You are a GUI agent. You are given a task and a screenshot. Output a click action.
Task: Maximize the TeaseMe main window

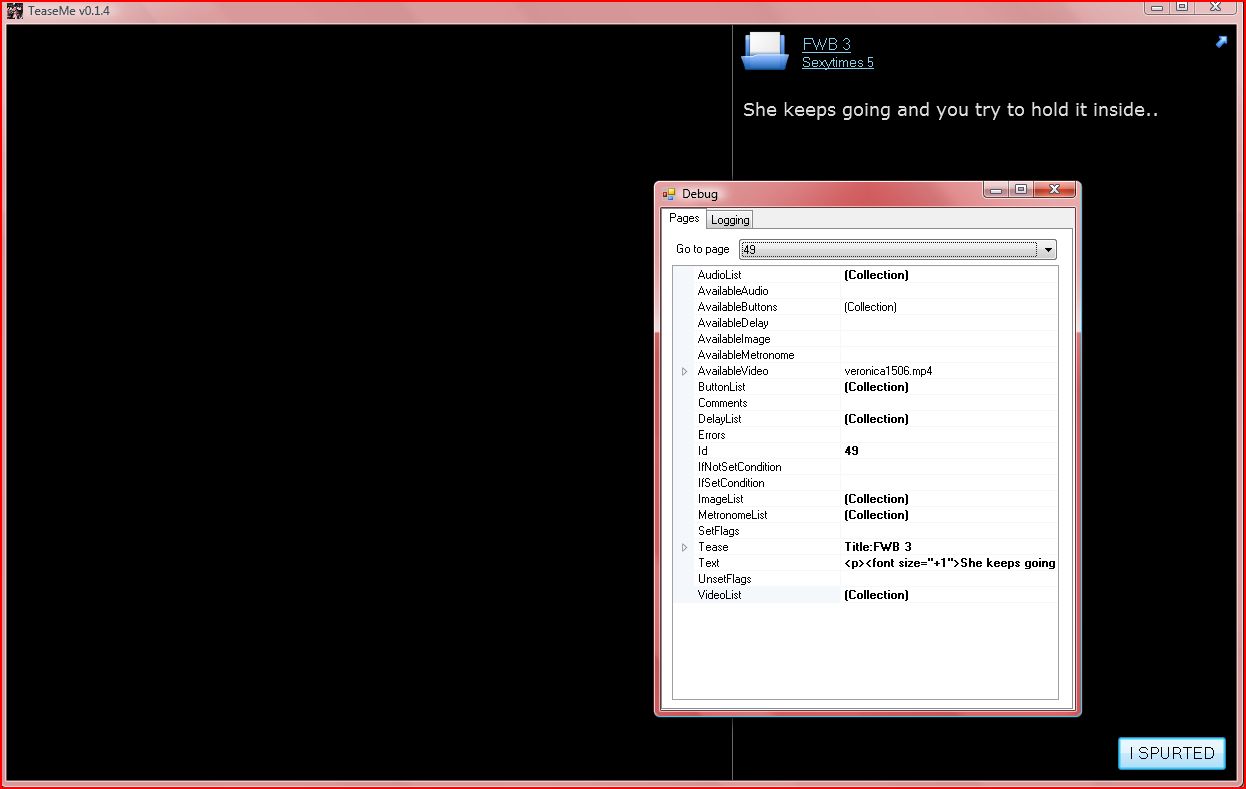(x=1182, y=6)
